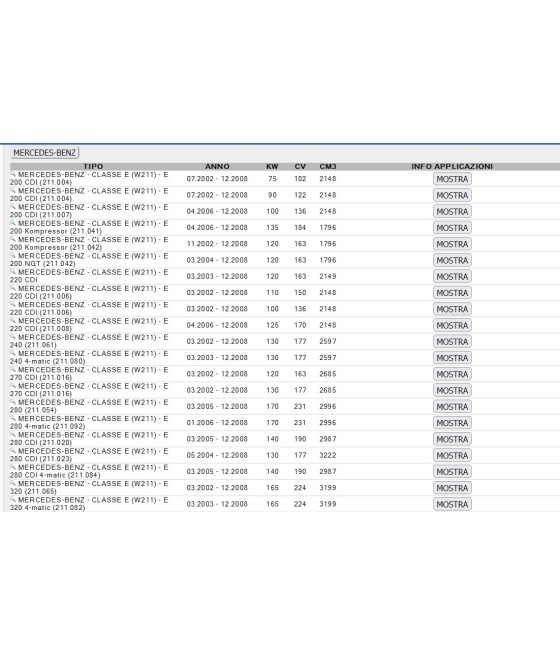Click MOSTRA for E 200 CDI 75 kW
The image size is (560, 655).
[x=452, y=179]
